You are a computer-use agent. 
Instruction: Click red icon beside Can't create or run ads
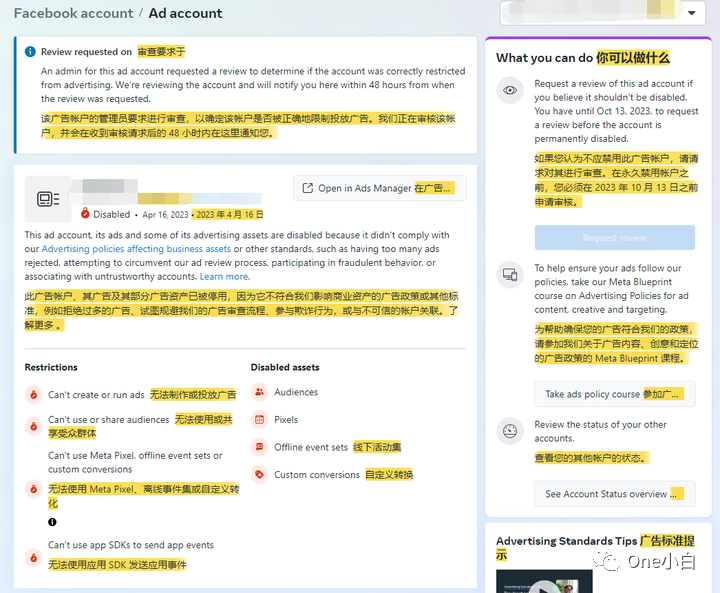pos(34,395)
